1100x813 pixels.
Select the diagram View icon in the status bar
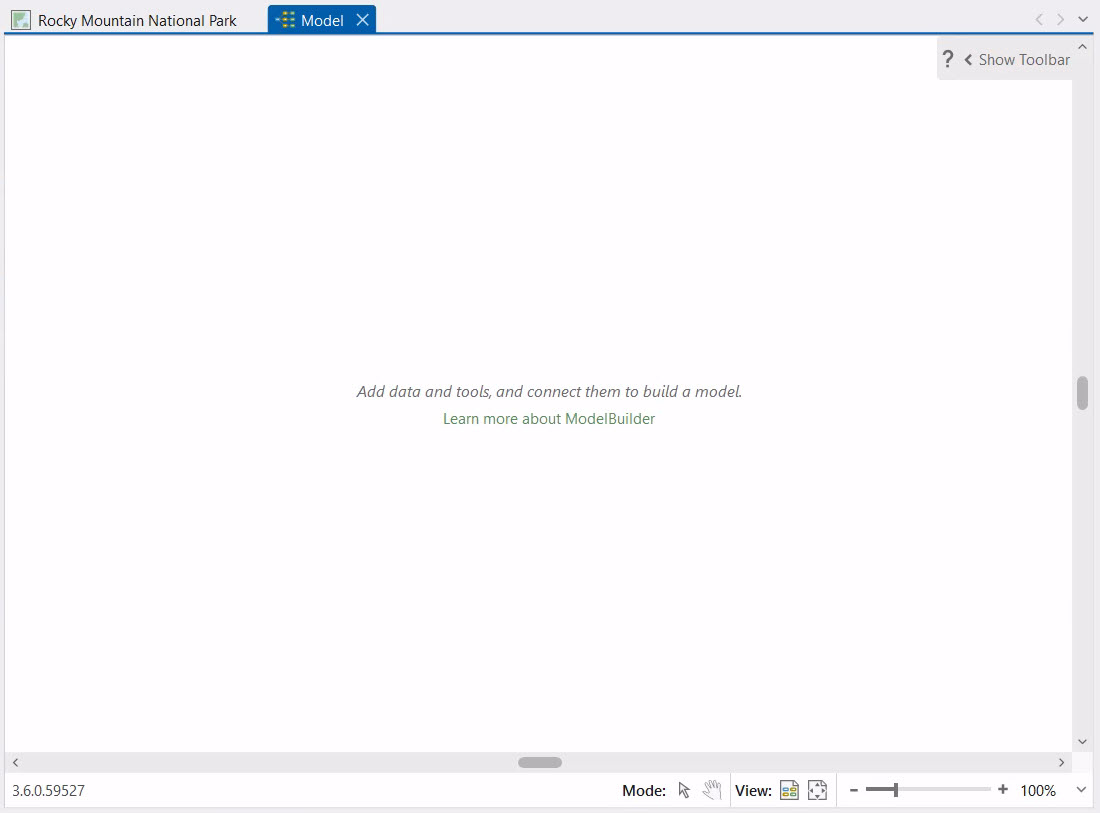click(789, 790)
